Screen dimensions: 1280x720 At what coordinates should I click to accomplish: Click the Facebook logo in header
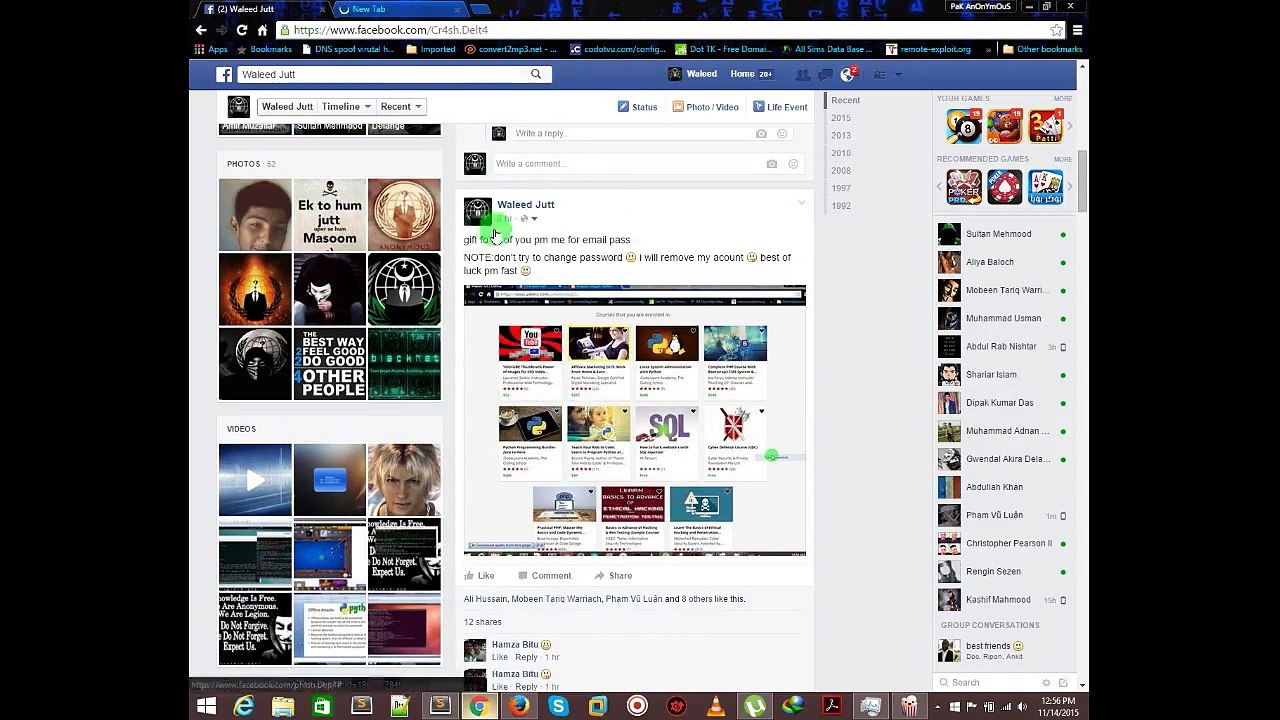pos(225,74)
